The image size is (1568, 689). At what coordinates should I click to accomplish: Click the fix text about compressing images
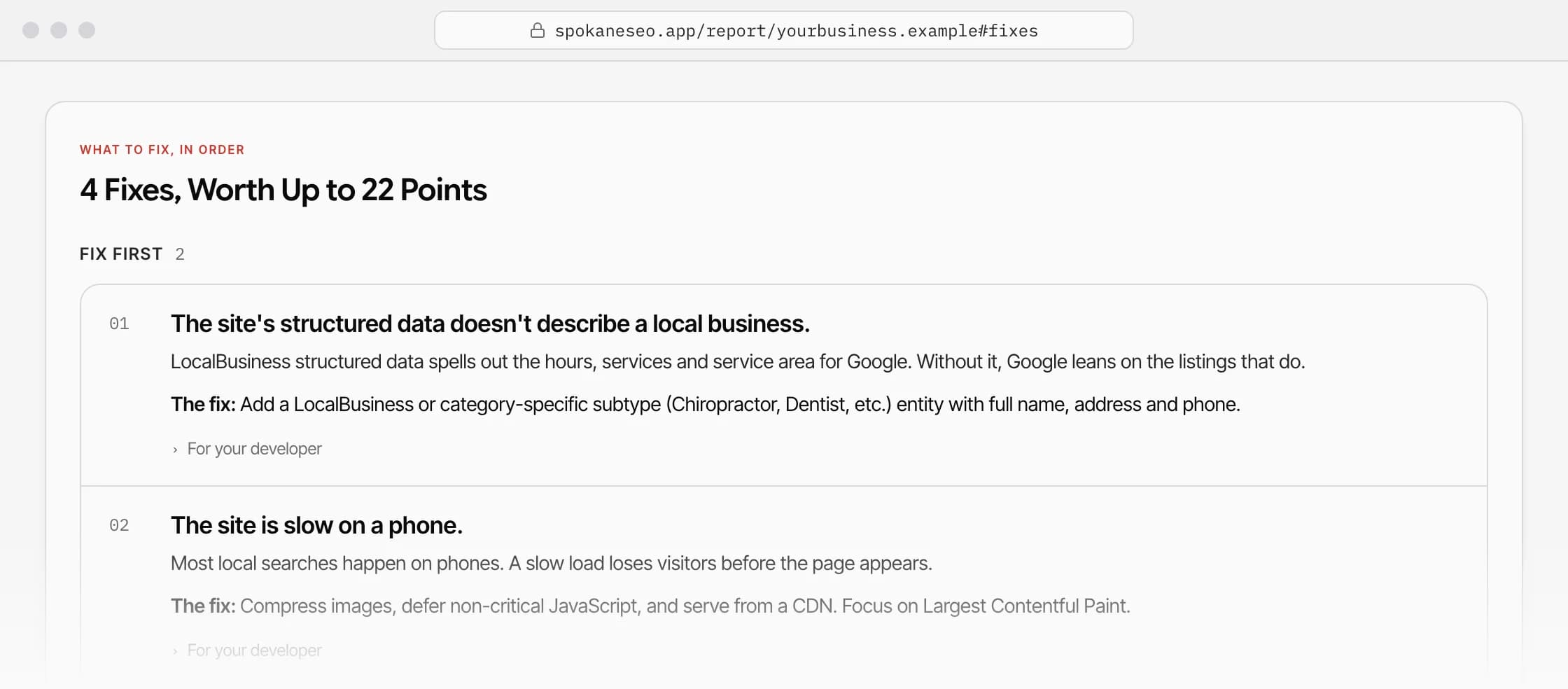click(650, 606)
